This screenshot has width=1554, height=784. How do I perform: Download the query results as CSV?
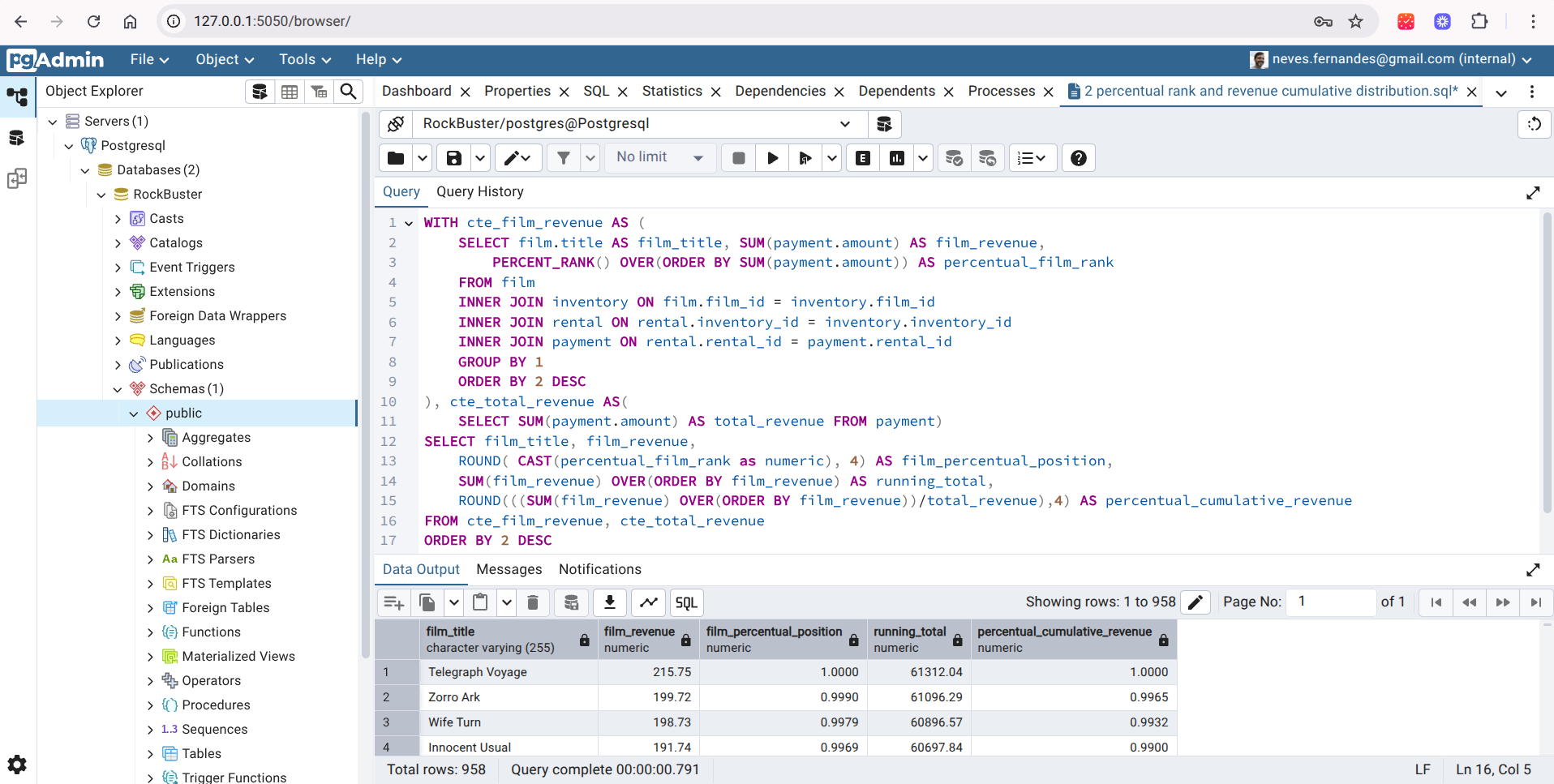[x=609, y=602]
